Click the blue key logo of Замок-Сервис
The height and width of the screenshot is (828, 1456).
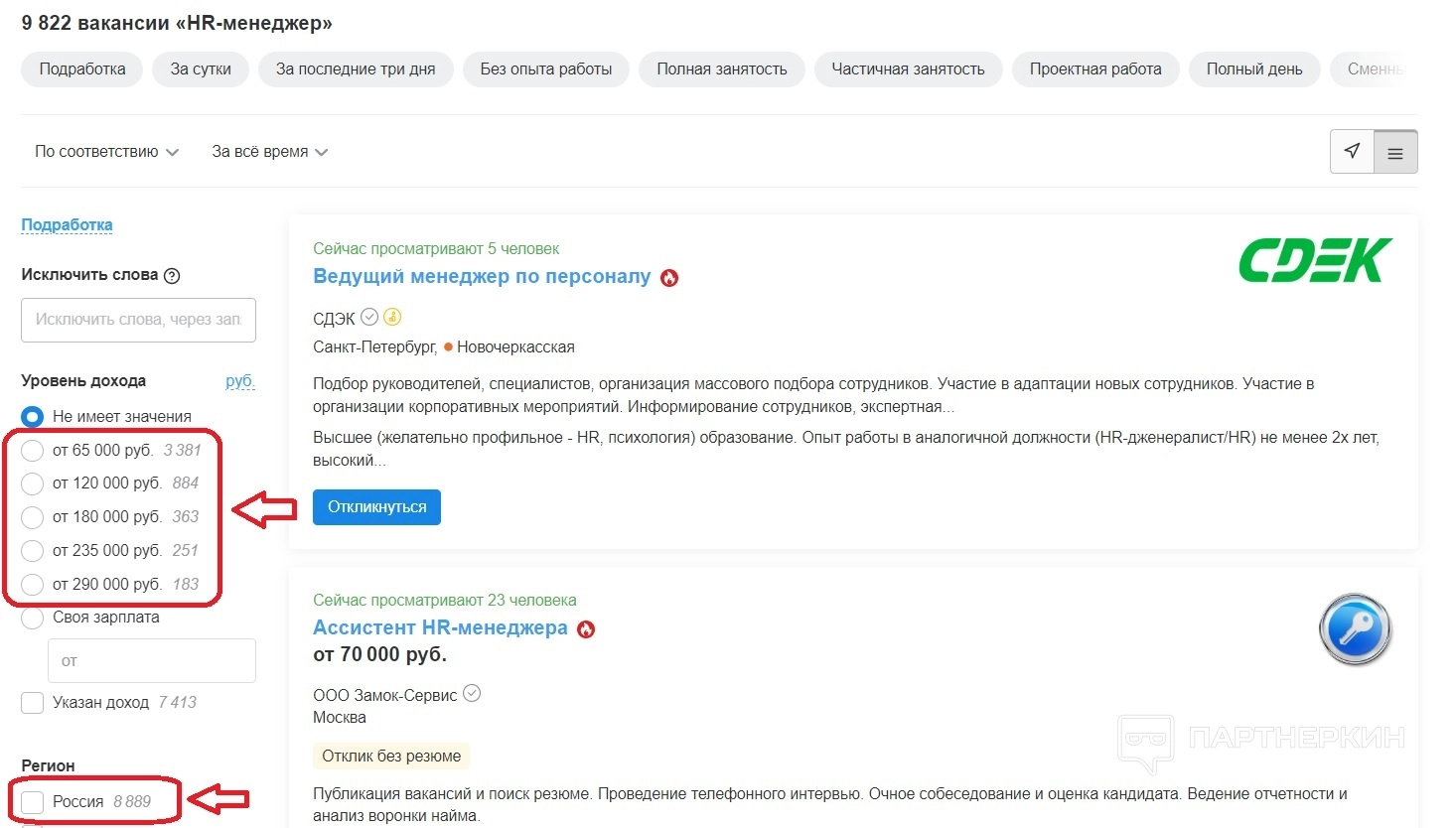coord(1356,629)
